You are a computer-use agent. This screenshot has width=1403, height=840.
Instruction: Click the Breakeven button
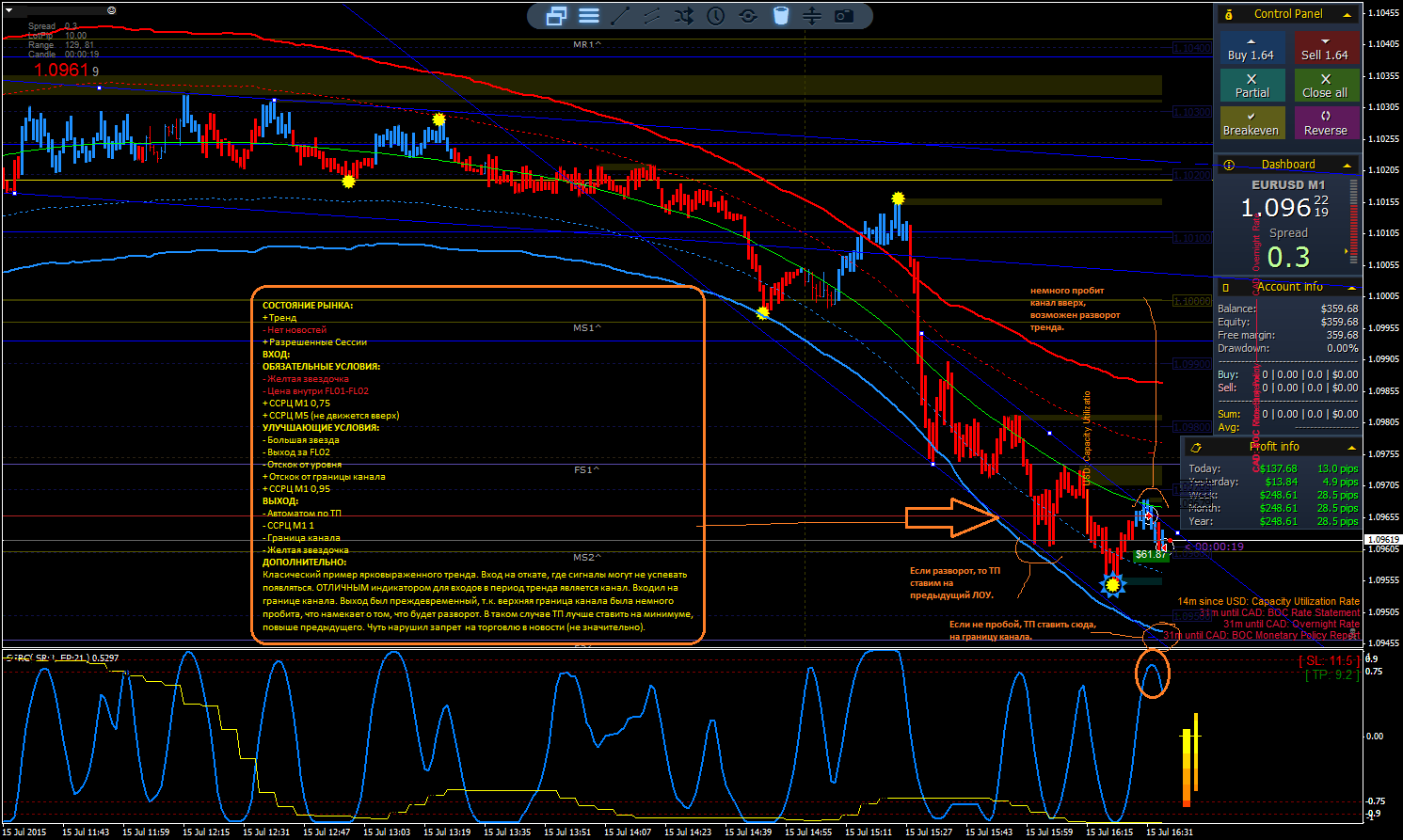1252,123
